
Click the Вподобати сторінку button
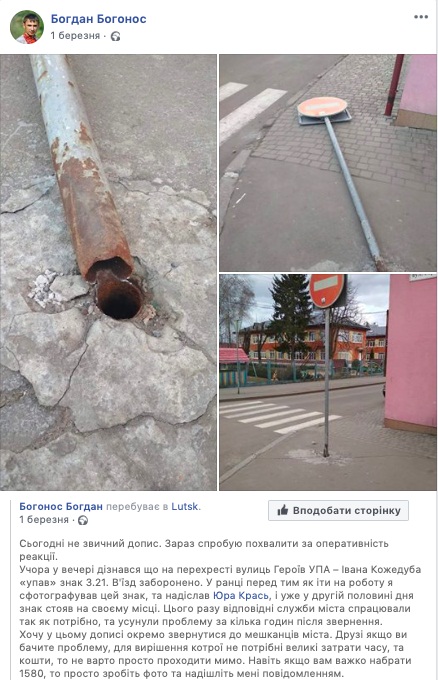[338, 510]
